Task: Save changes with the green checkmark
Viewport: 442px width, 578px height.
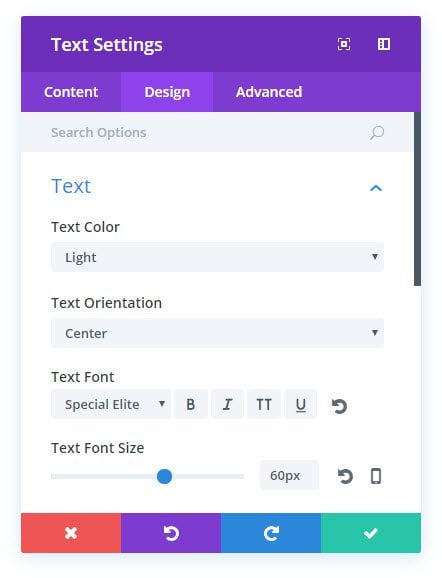Action: pos(371,533)
